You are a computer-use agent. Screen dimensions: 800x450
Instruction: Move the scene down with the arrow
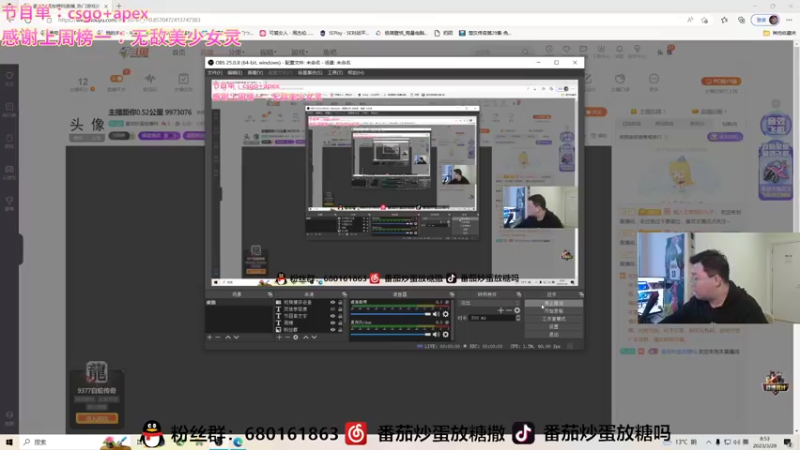236,337
